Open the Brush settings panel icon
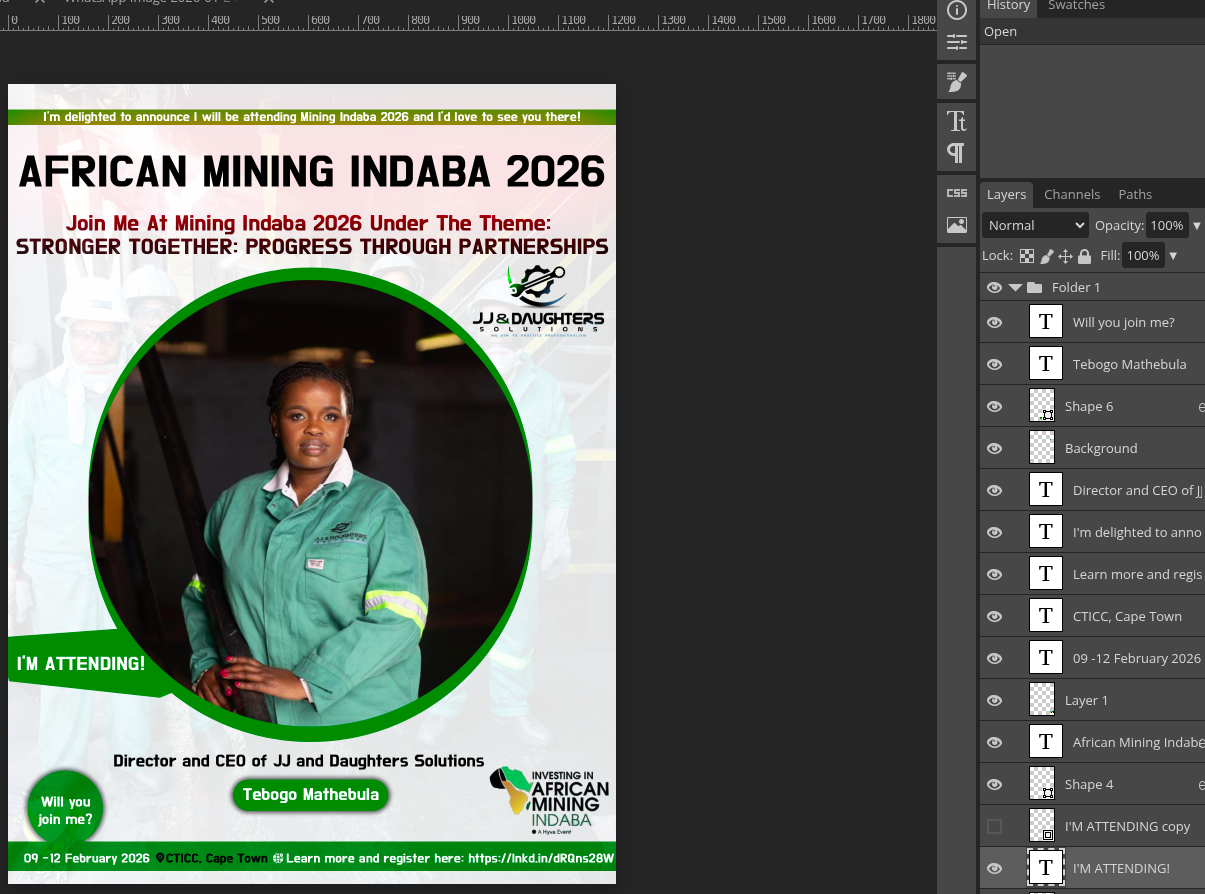The width and height of the screenshot is (1205, 894). pos(957,82)
